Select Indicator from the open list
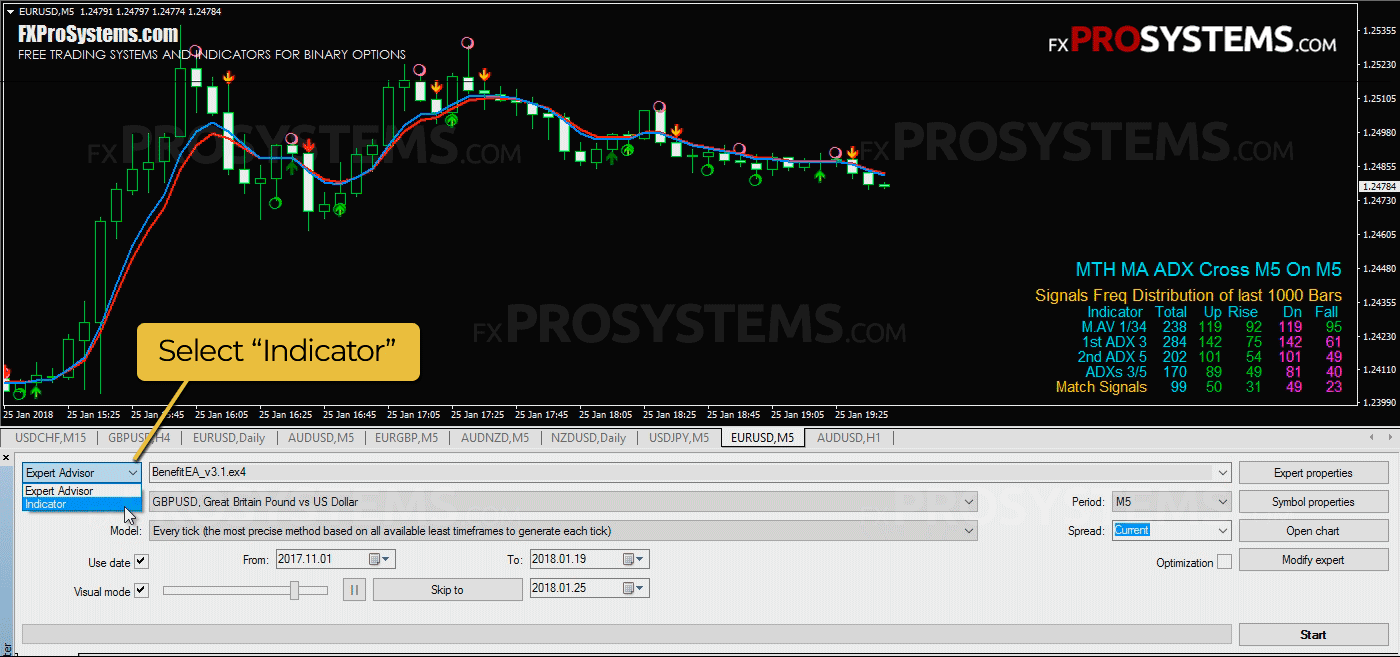Image resolution: width=1400 pixels, height=657 pixels. (82, 504)
